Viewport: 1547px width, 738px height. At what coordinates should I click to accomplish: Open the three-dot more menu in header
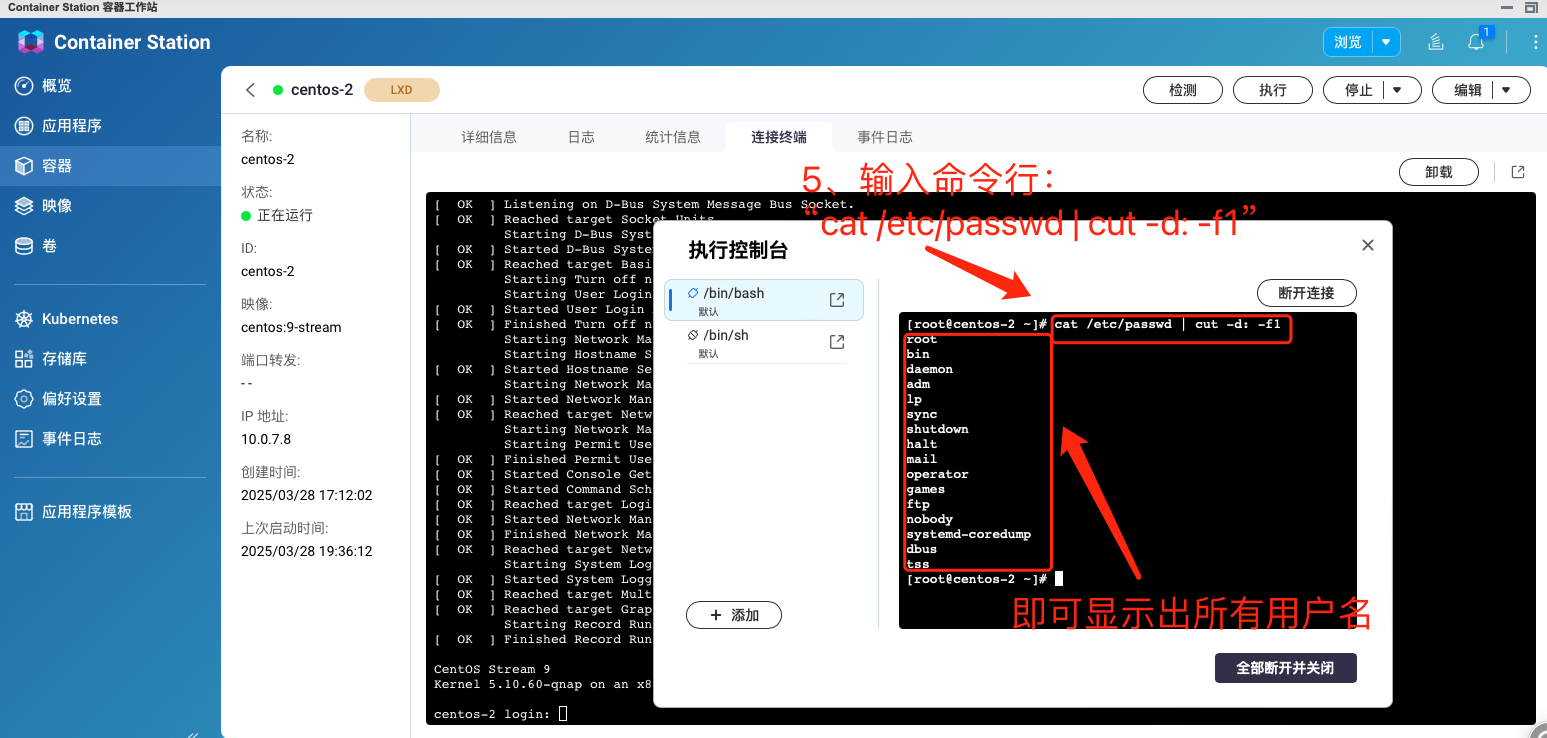click(x=1536, y=42)
